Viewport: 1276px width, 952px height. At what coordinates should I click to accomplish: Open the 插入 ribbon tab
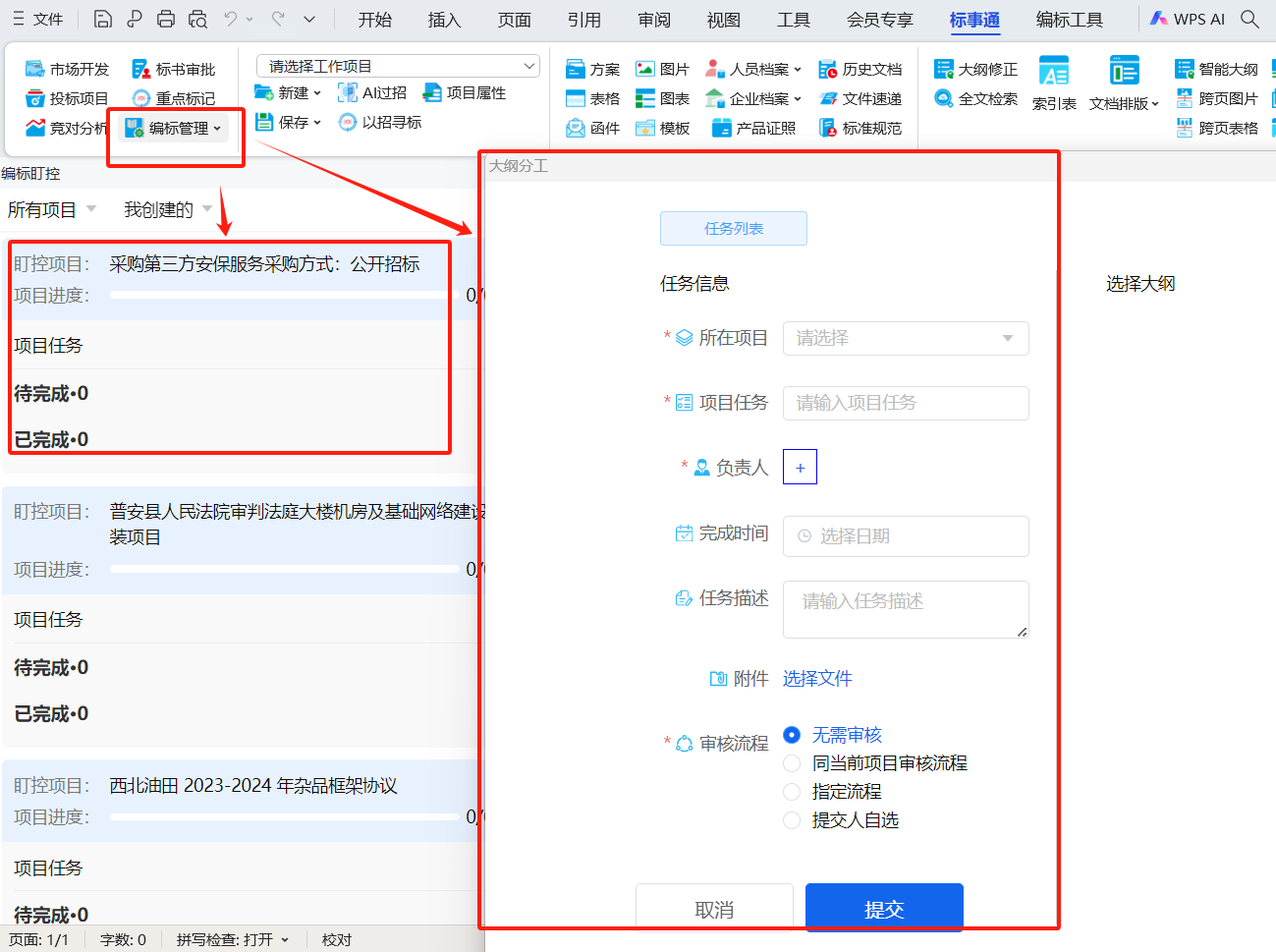click(444, 20)
